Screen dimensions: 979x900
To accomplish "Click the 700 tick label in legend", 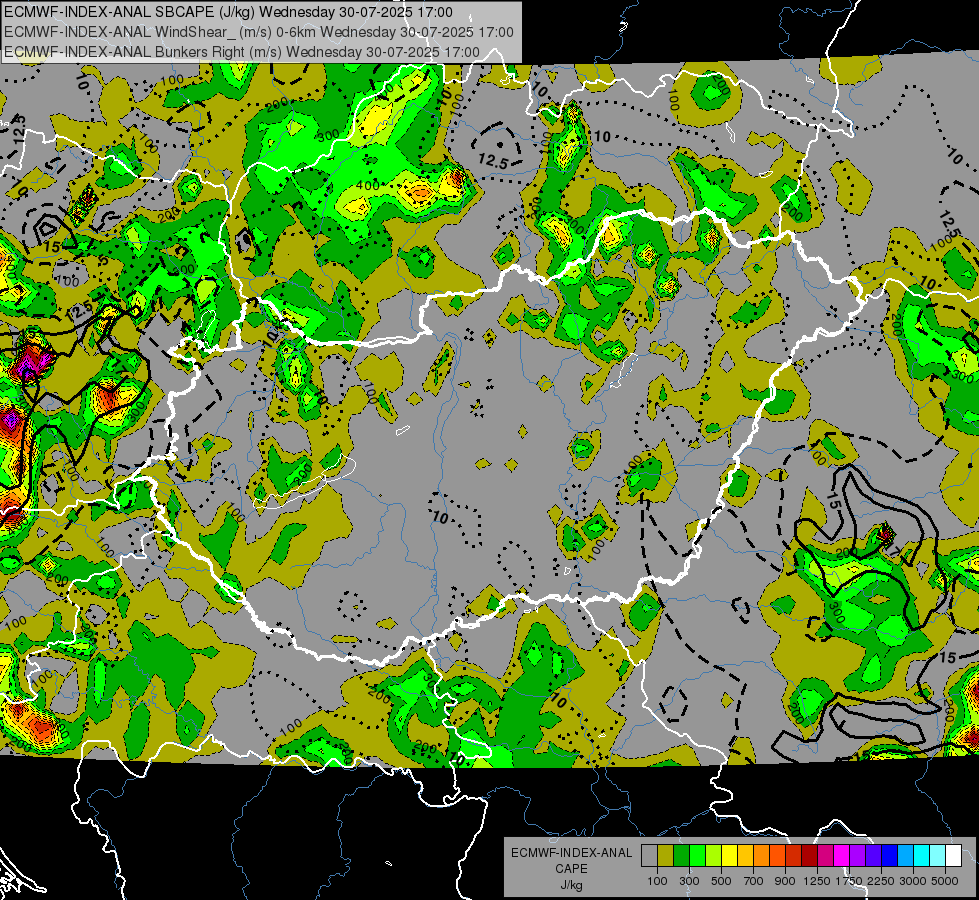I will (x=754, y=881).
